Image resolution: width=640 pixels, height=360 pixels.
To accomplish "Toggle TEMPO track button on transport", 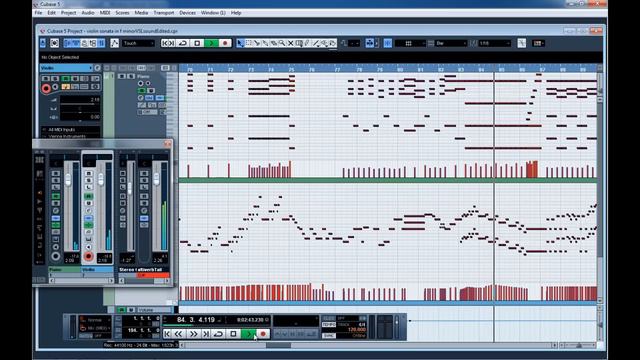I will point(329,324).
